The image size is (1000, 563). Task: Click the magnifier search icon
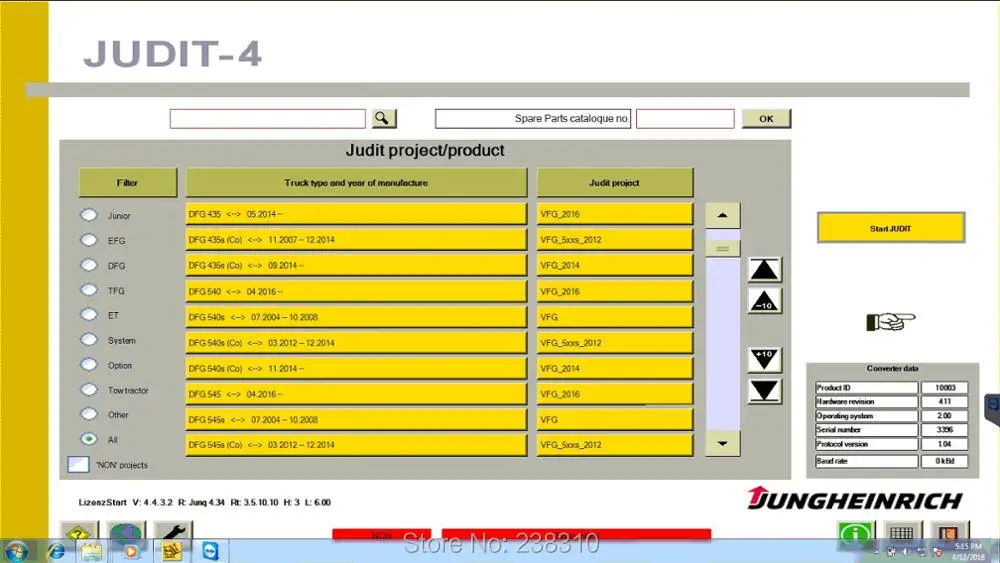pyautogui.click(x=383, y=119)
